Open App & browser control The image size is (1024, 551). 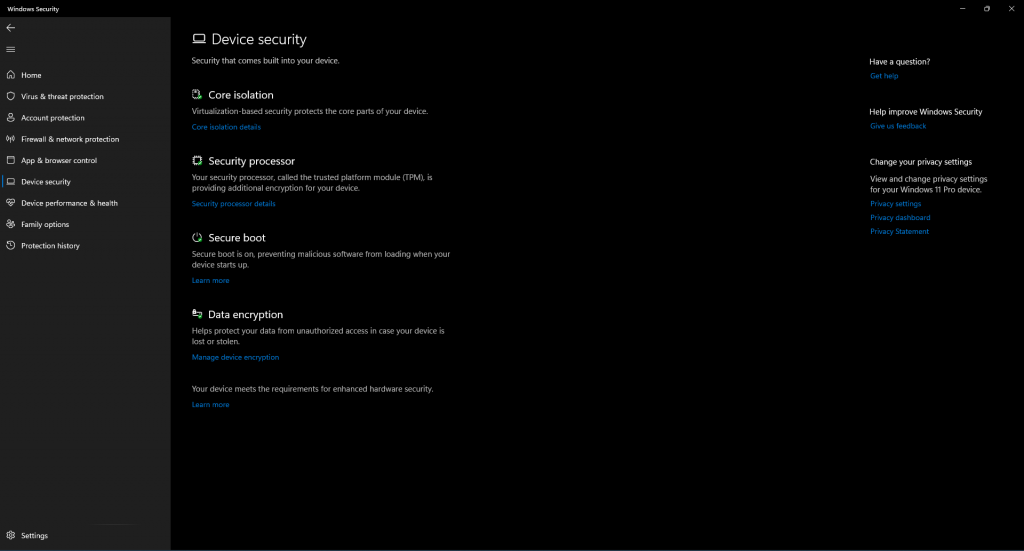pos(59,161)
